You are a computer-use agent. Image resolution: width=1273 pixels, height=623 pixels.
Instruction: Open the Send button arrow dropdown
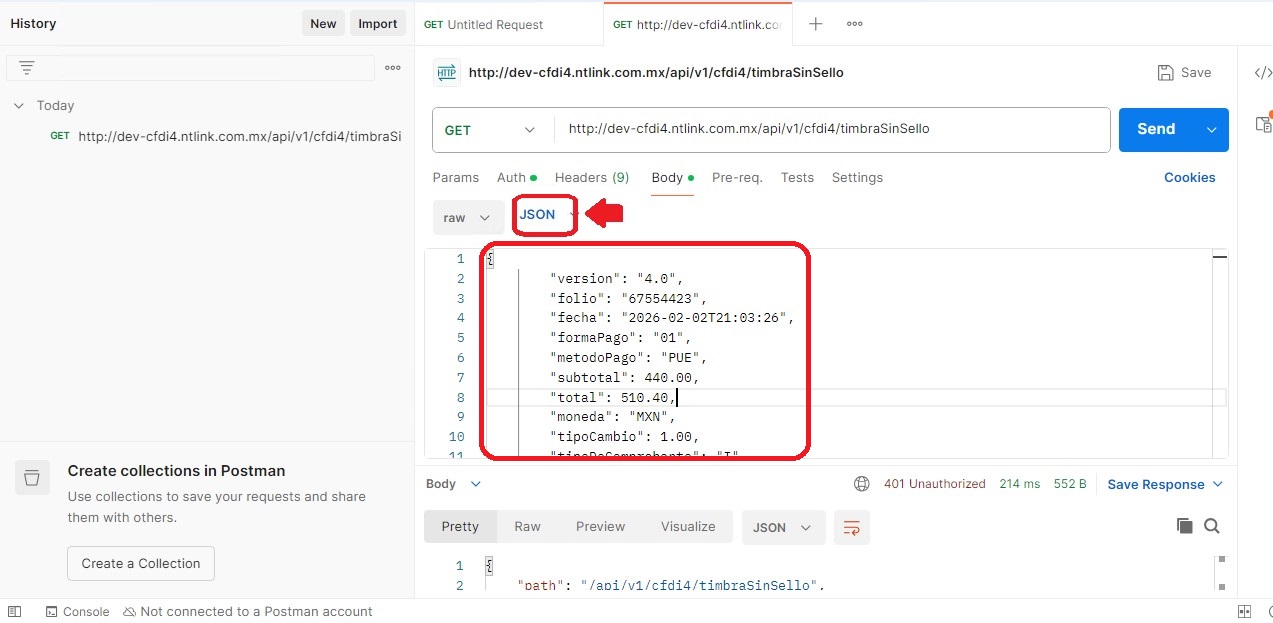point(1212,130)
